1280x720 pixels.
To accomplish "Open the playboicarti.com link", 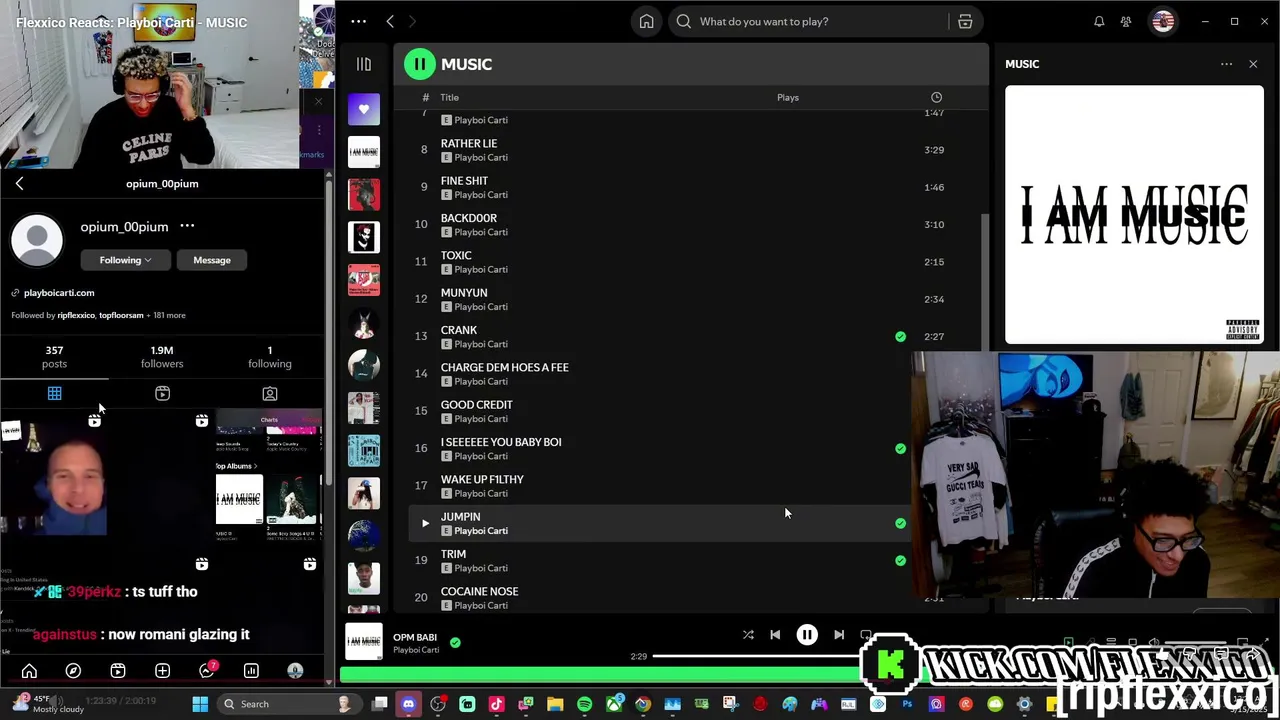I will click(59, 293).
